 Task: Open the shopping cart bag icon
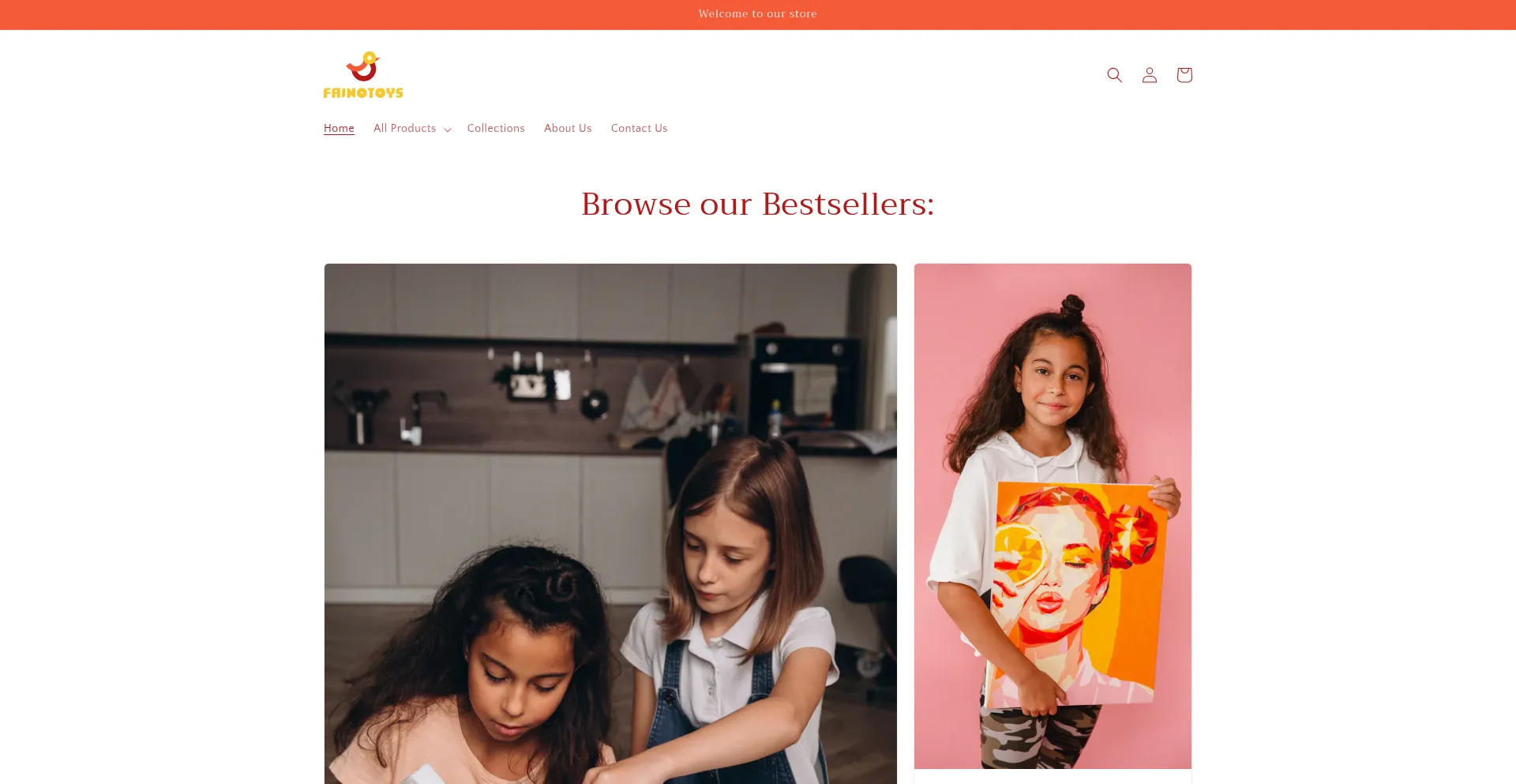coord(1184,75)
